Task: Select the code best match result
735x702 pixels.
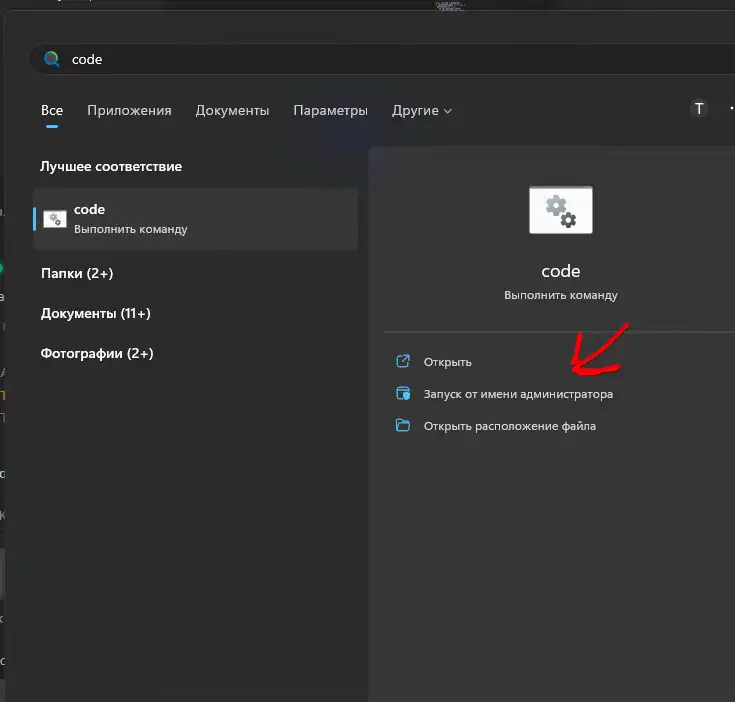Action: point(196,219)
